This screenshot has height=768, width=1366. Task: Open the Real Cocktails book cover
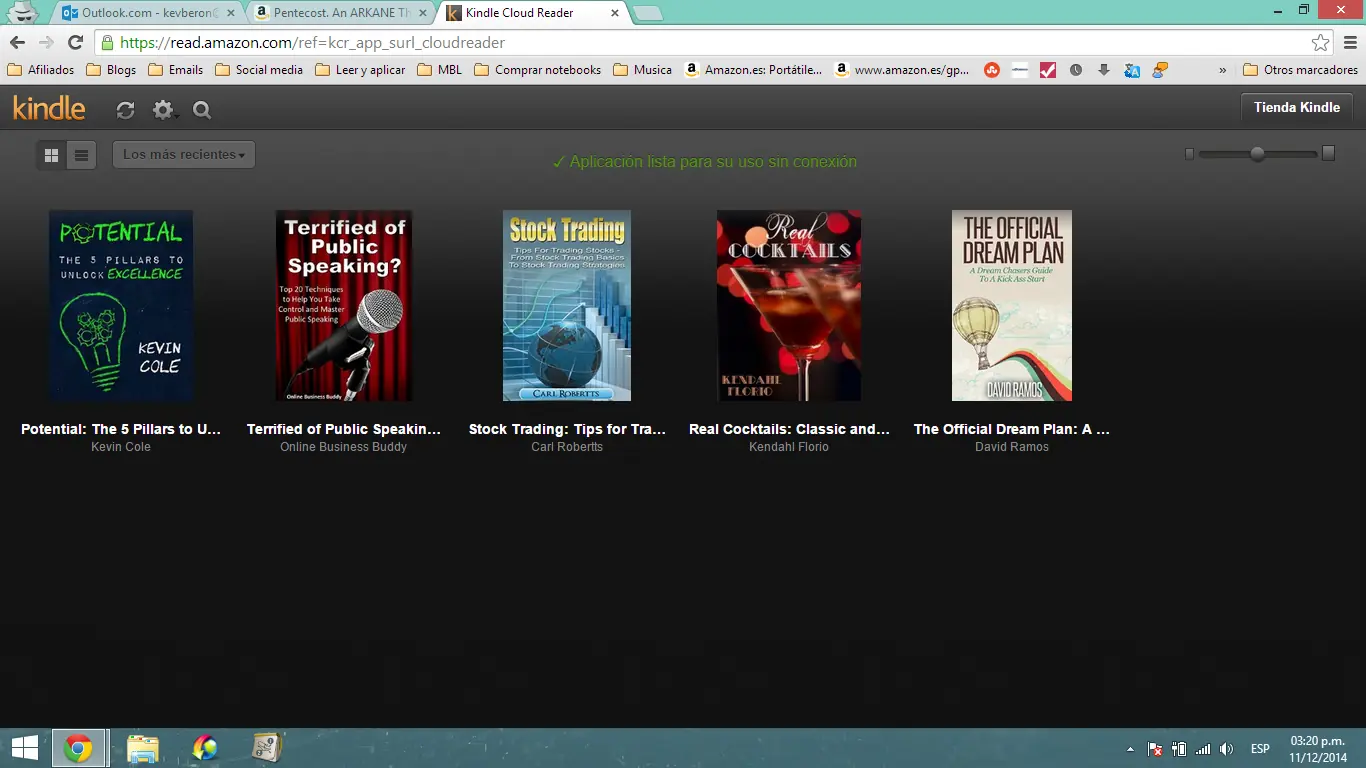pyautogui.click(x=789, y=305)
